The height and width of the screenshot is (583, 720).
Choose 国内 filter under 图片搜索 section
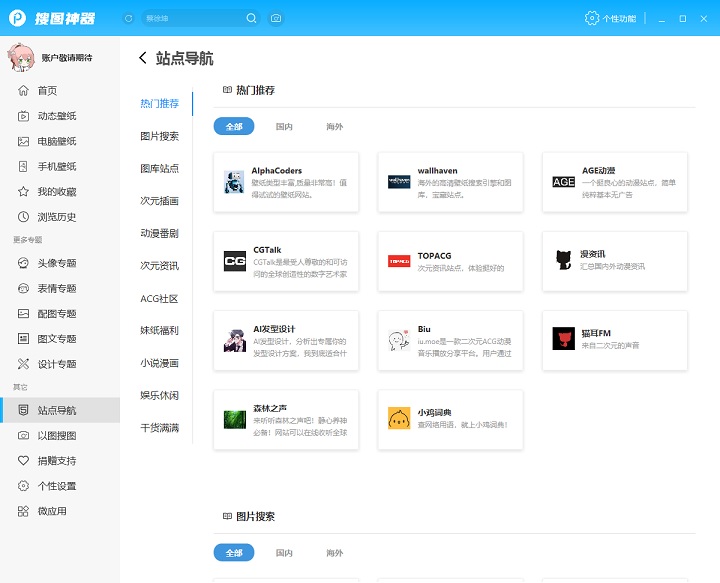tap(284, 553)
